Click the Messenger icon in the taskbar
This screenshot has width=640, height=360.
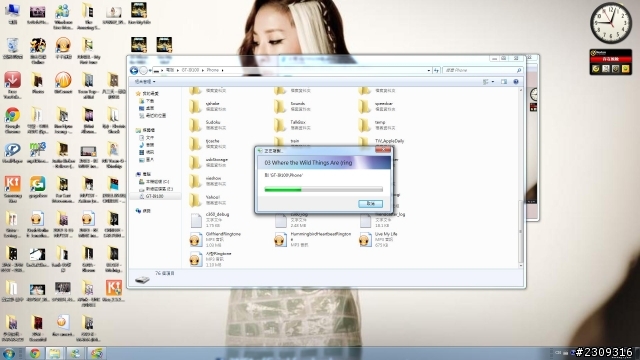(x=75, y=353)
